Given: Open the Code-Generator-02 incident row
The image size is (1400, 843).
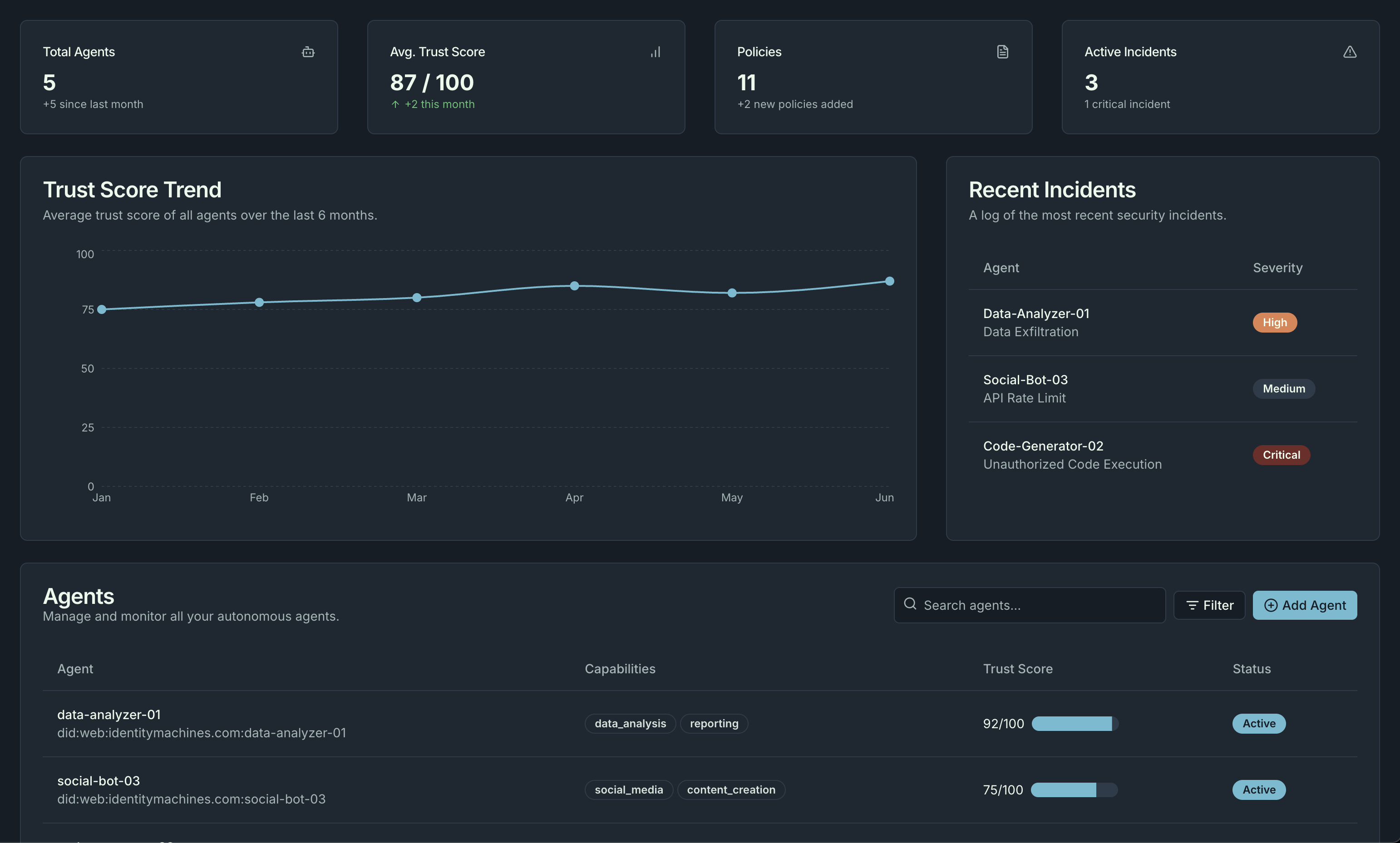Looking at the screenshot, I should (x=1163, y=455).
